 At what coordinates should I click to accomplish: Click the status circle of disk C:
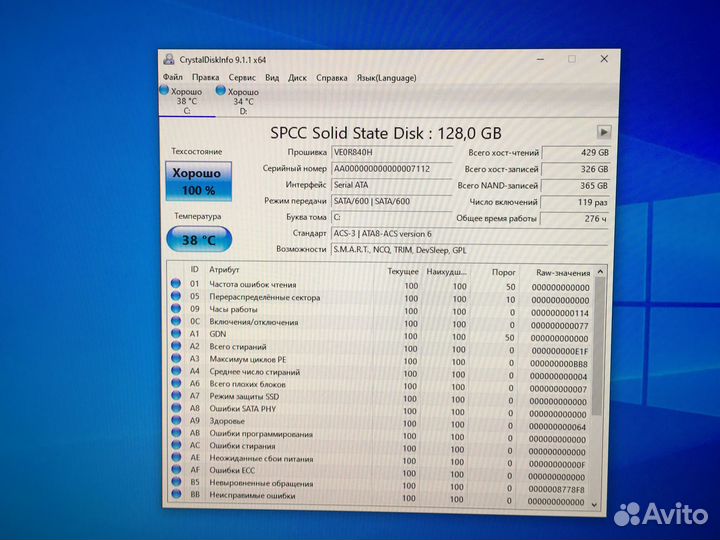165,91
